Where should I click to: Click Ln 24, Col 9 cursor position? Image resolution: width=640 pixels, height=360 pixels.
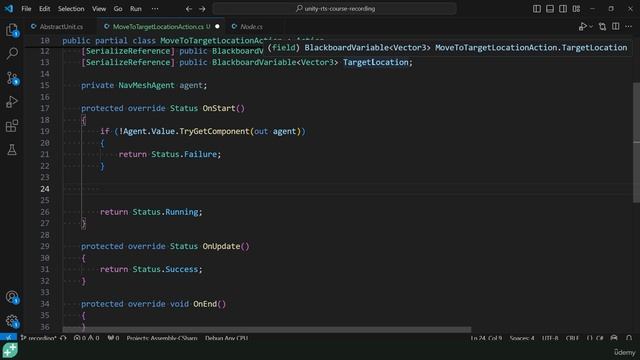coord(486,338)
